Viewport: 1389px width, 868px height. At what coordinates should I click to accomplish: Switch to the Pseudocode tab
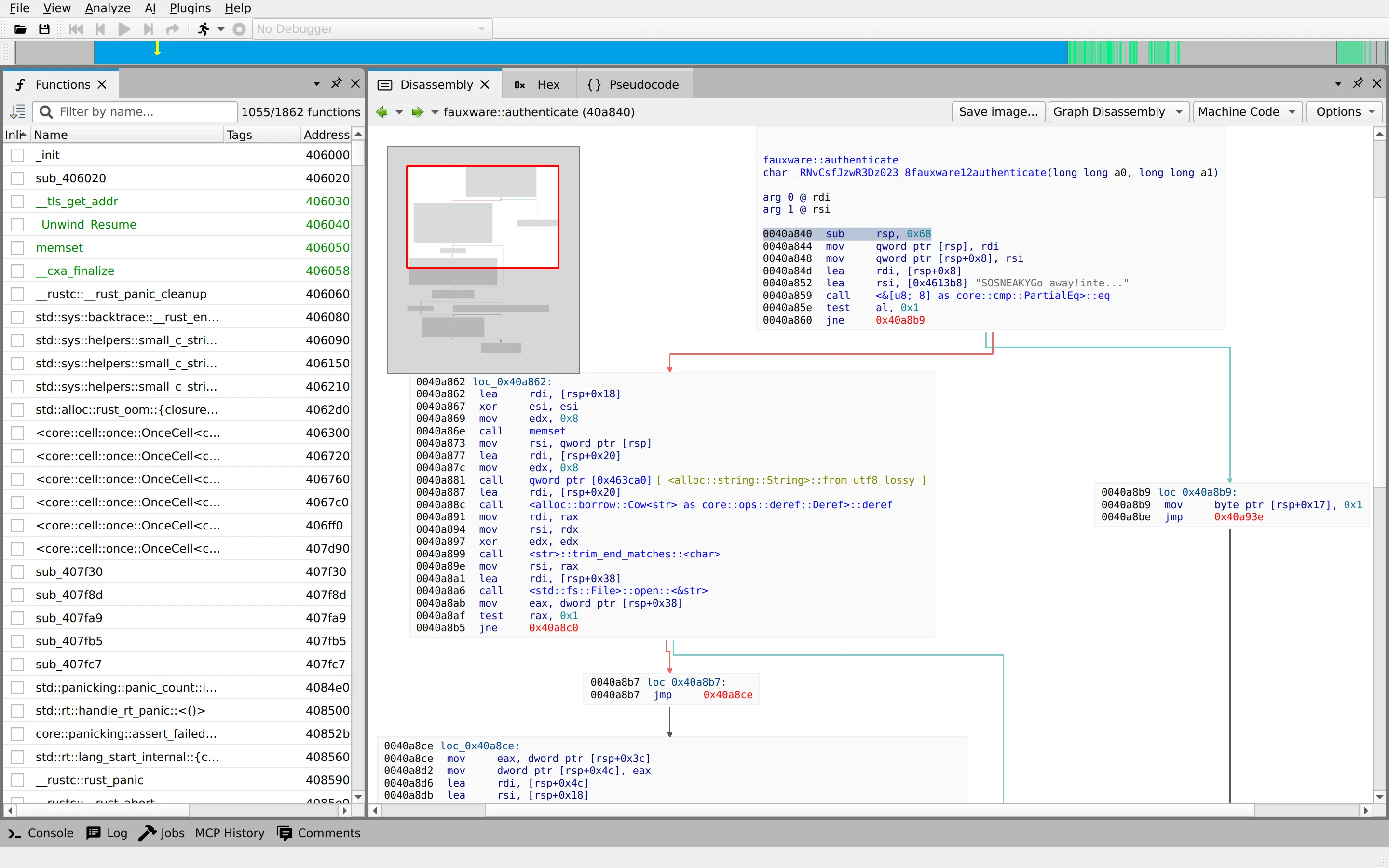(x=634, y=84)
